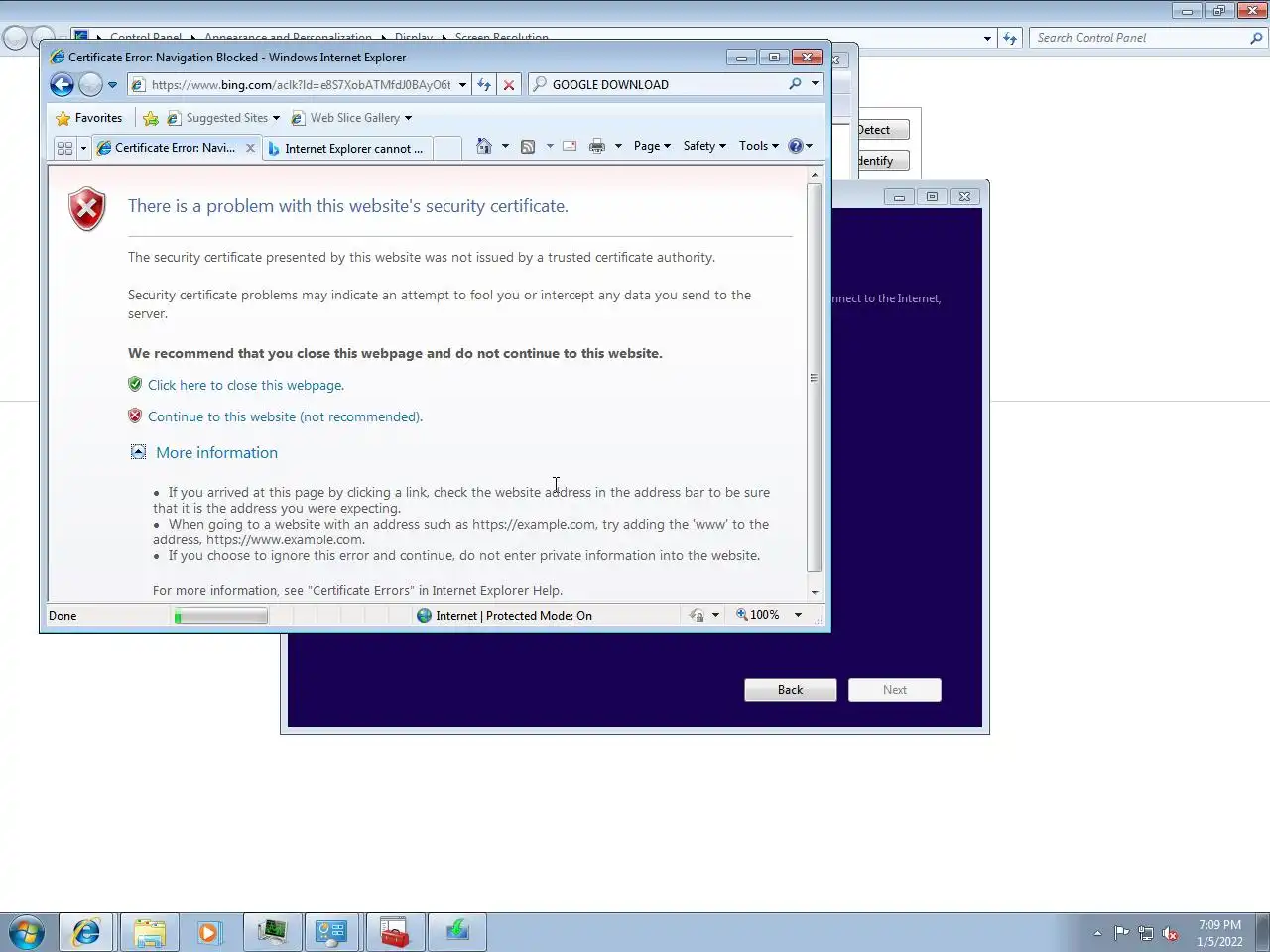Screen dimensions: 1270x952
Task: Open the address bar autocomplete dropdown
Action: pos(462,85)
